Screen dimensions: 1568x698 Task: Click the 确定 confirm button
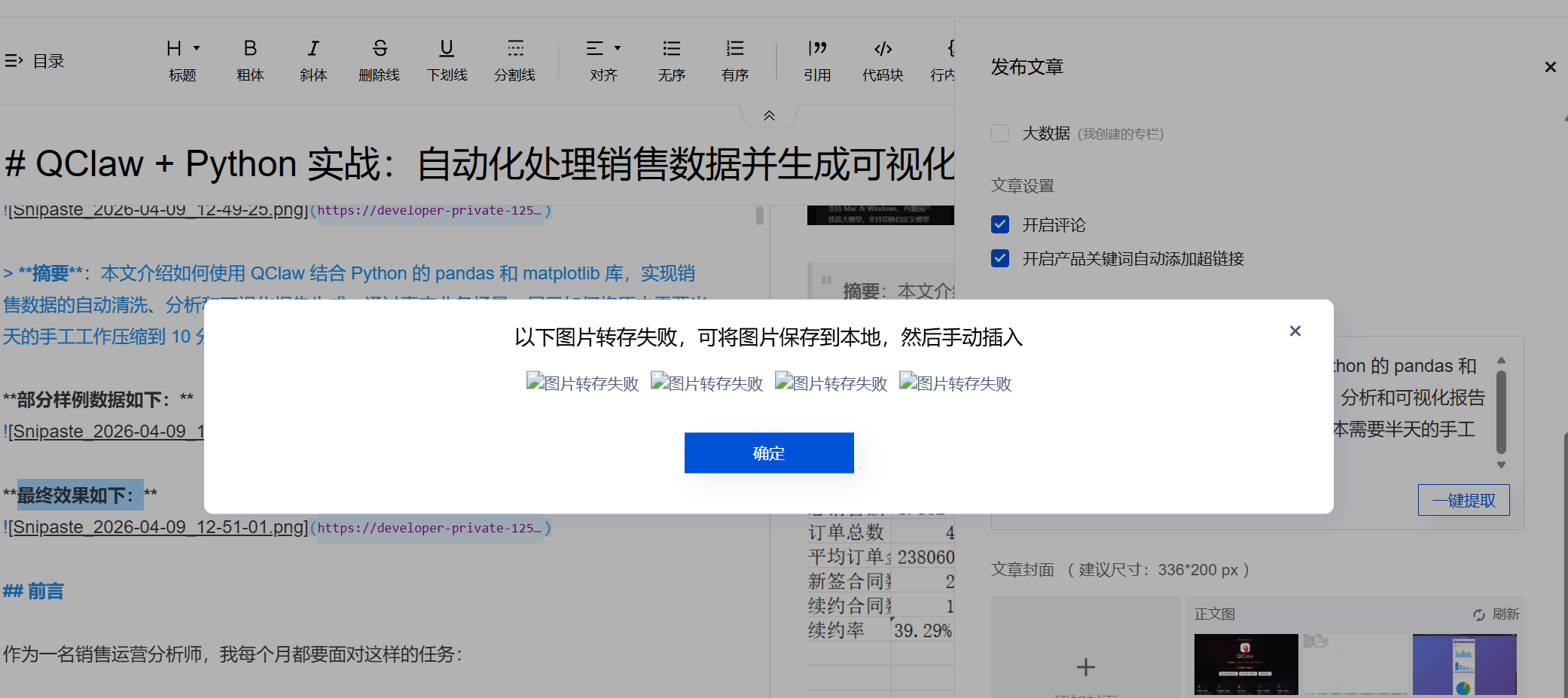coord(769,453)
